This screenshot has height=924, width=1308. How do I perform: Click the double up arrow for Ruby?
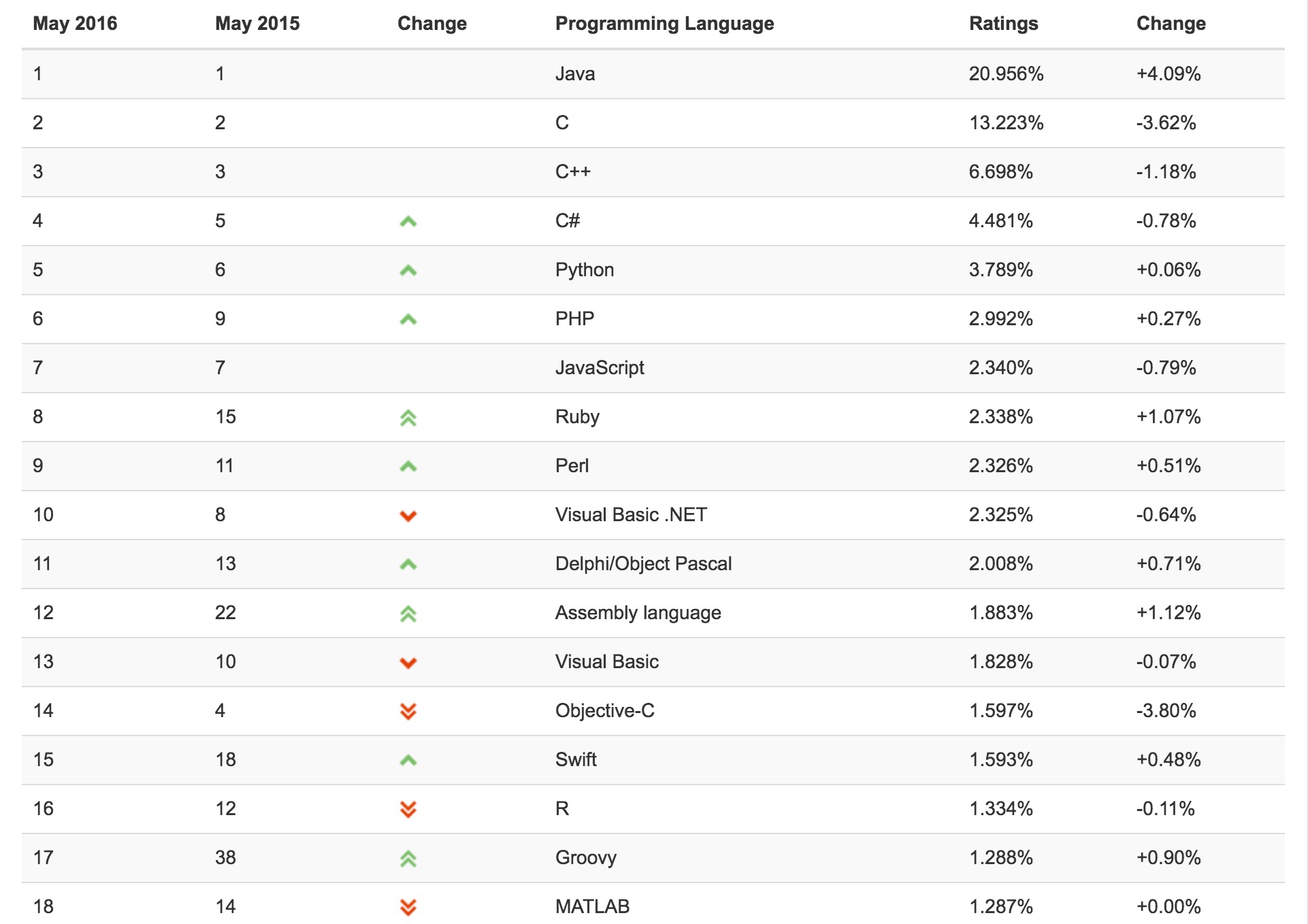pos(408,418)
